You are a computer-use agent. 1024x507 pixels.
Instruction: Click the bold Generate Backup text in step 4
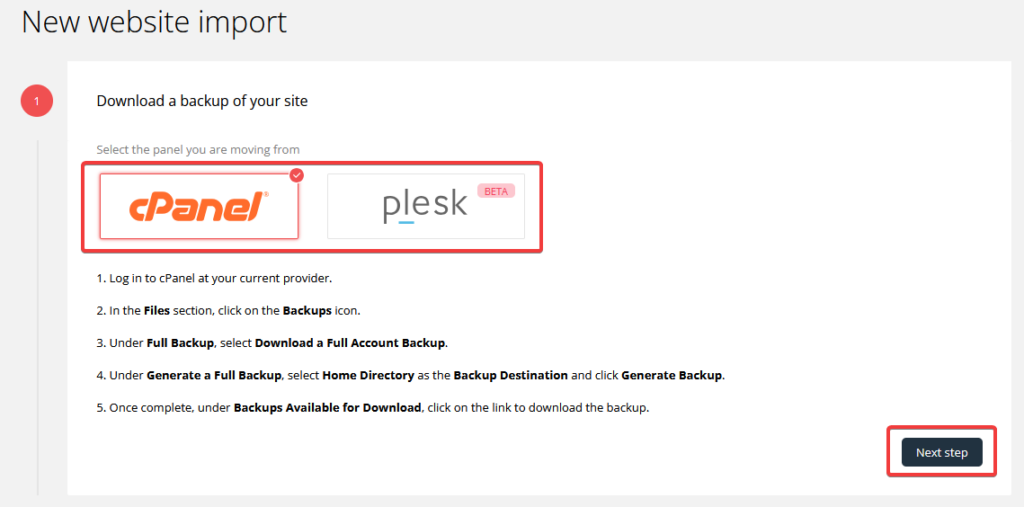point(671,376)
